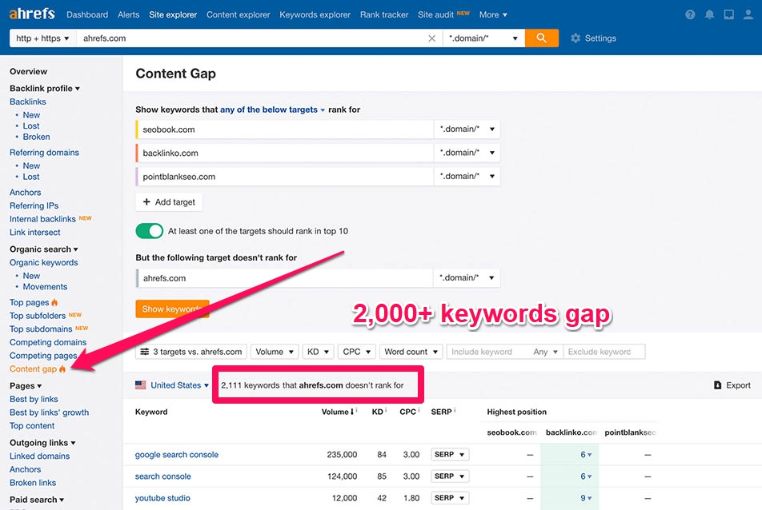Open the KD filter dropdown

(318, 352)
